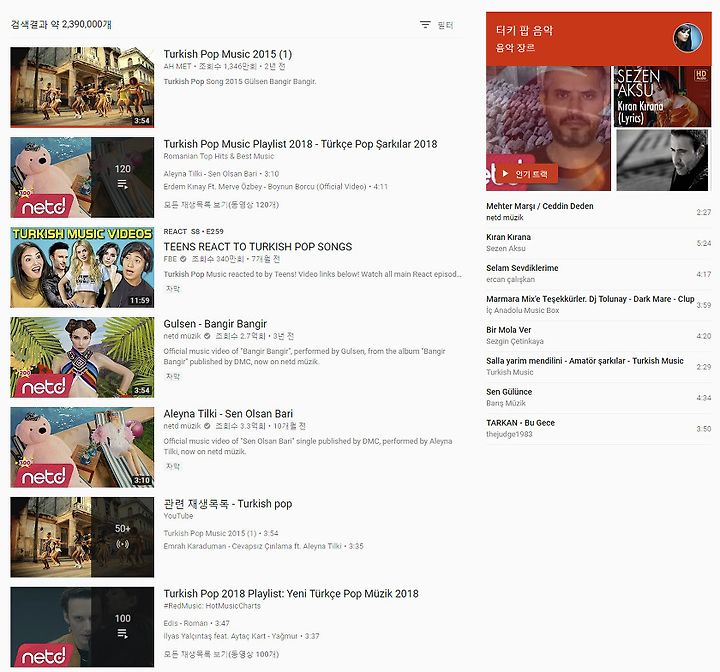This screenshot has height=672, width=720.
Task: Select the Edis - Roman 3:47 playlist entry
Action: coord(197,623)
